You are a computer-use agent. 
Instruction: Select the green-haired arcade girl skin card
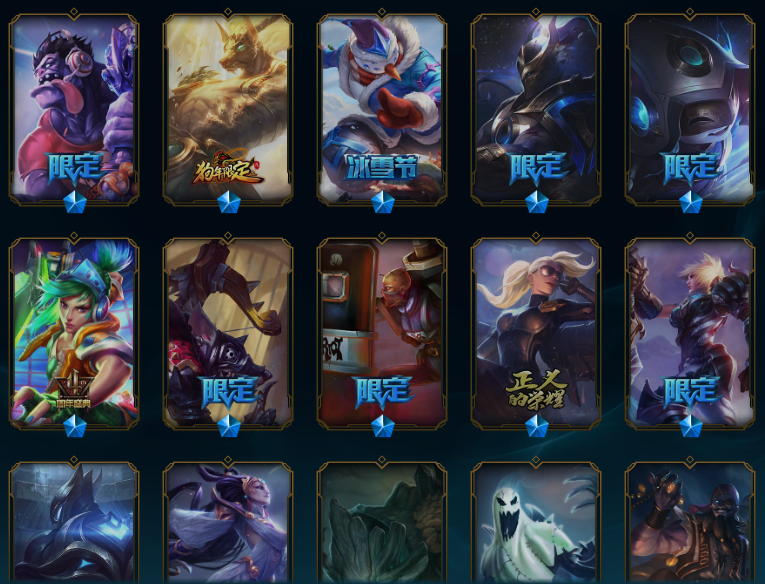pyautogui.click(x=74, y=334)
